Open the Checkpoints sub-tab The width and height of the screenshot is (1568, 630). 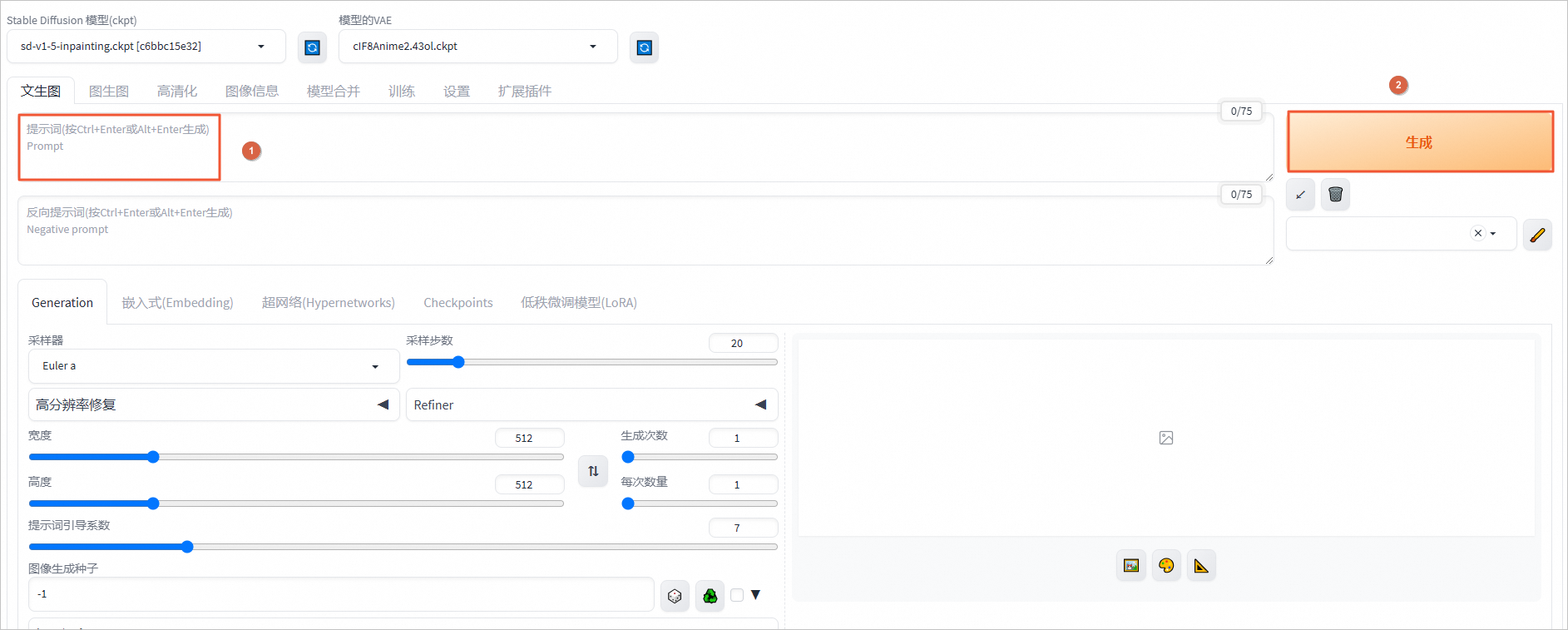point(458,303)
